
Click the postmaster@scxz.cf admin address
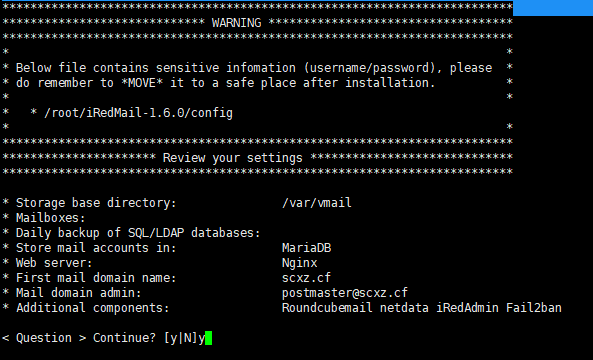345,293
